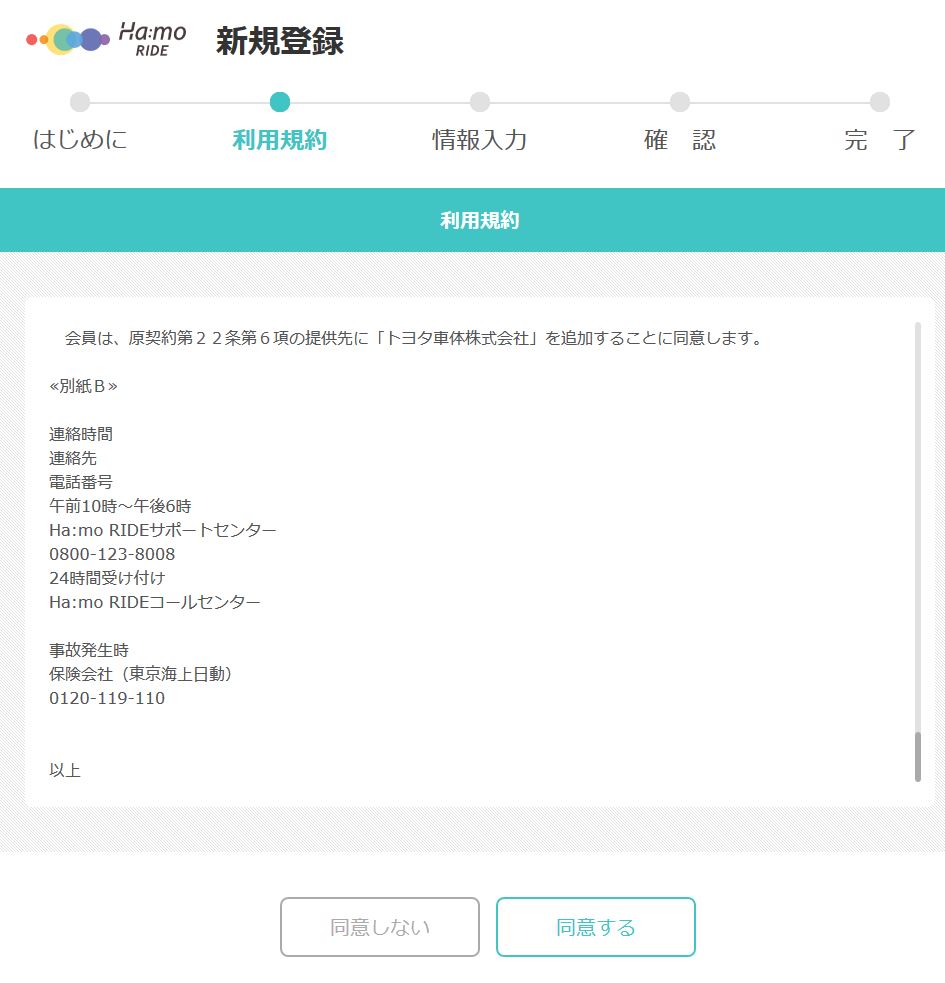Viewport: 945px width, 983px height.
Task: Select the 利用規約 active step dot
Action: [x=280, y=102]
